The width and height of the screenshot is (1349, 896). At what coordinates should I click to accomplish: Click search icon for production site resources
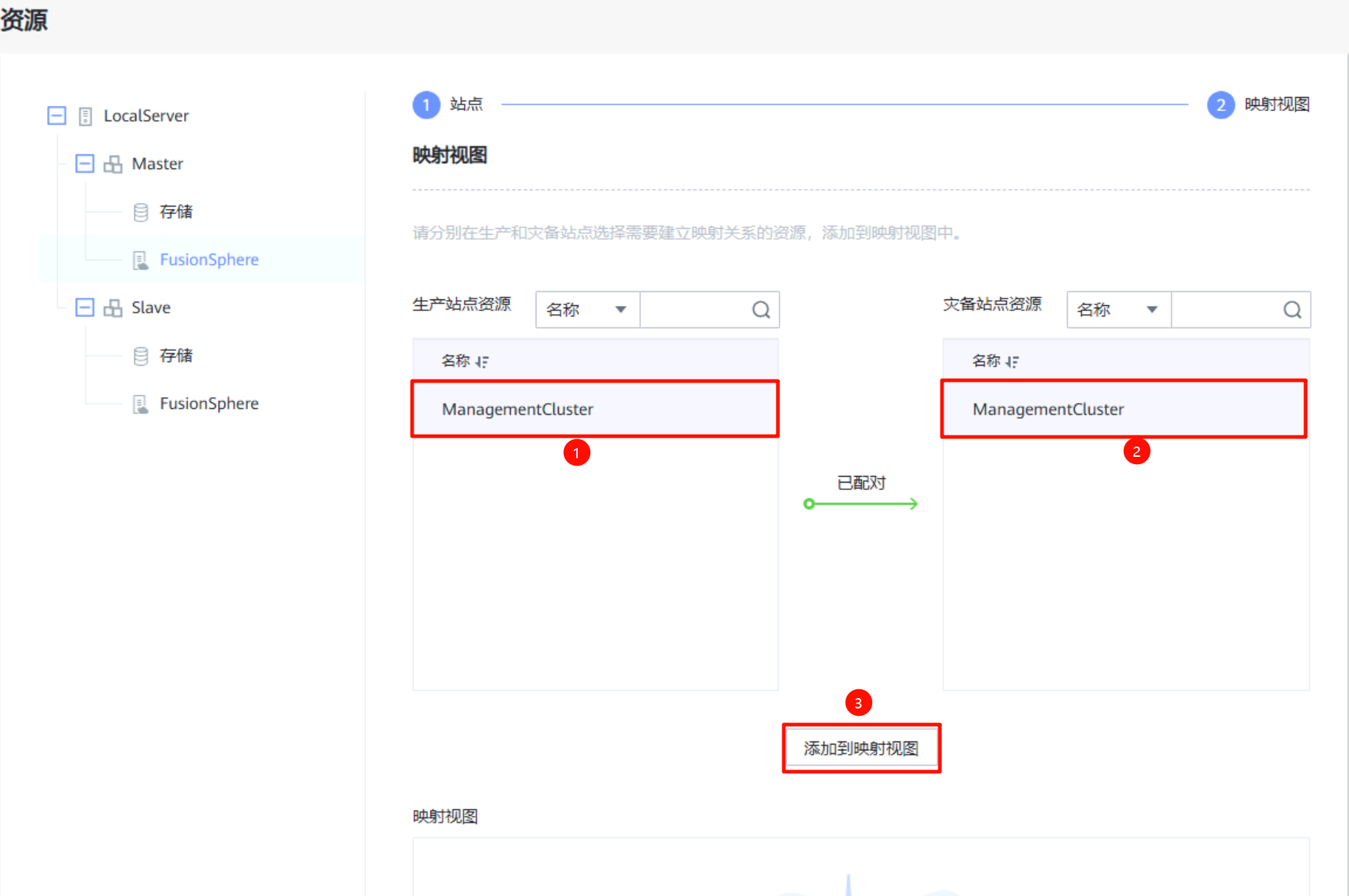[761, 310]
